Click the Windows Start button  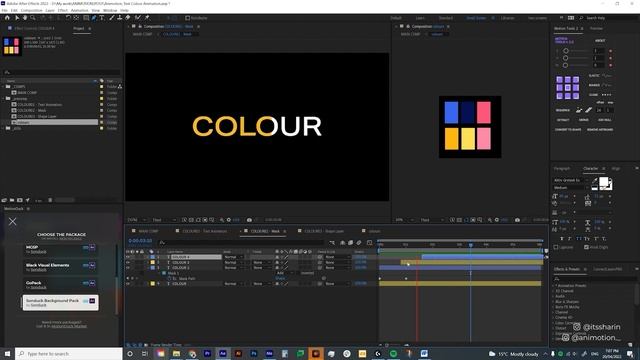(x=7, y=353)
